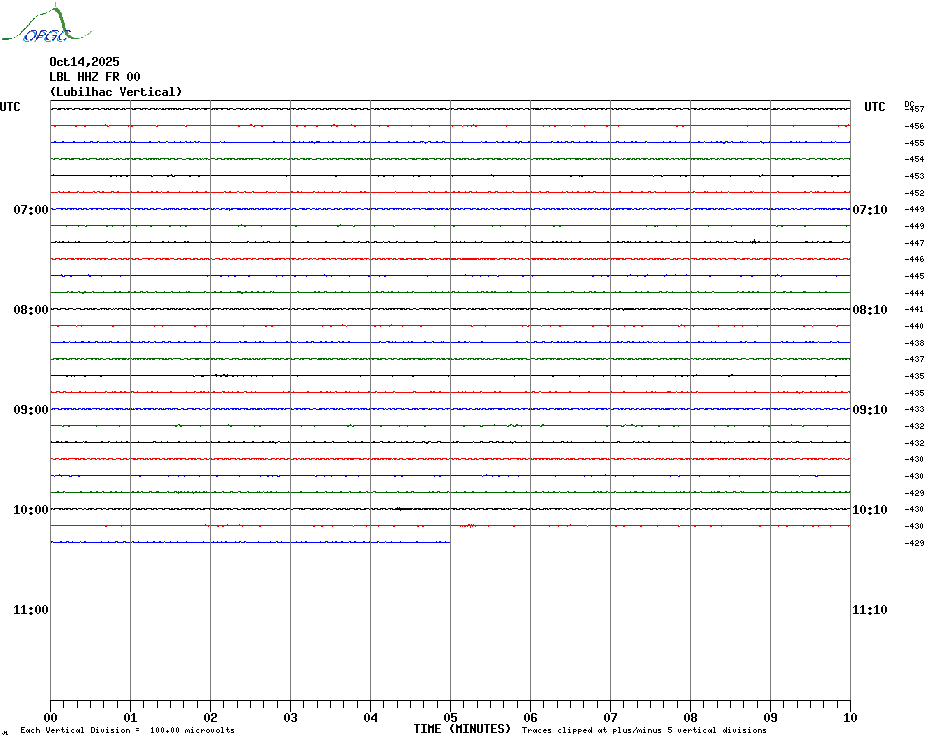930x744 pixels.
Task: Click the DC offset value -447
Action: (915, 243)
